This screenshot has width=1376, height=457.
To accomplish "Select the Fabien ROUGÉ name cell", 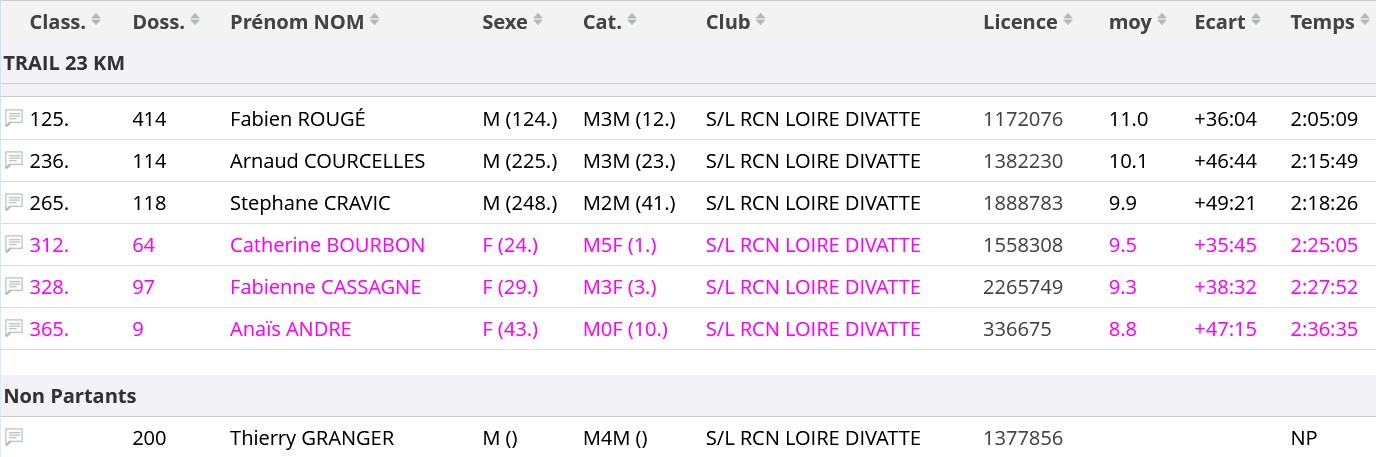I will tap(298, 119).
